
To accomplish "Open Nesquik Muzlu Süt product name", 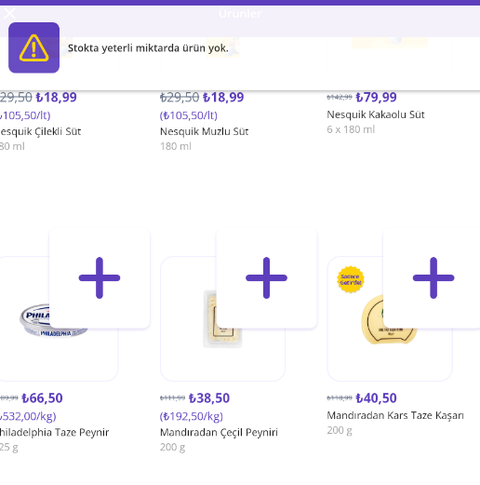I will pos(204,132).
